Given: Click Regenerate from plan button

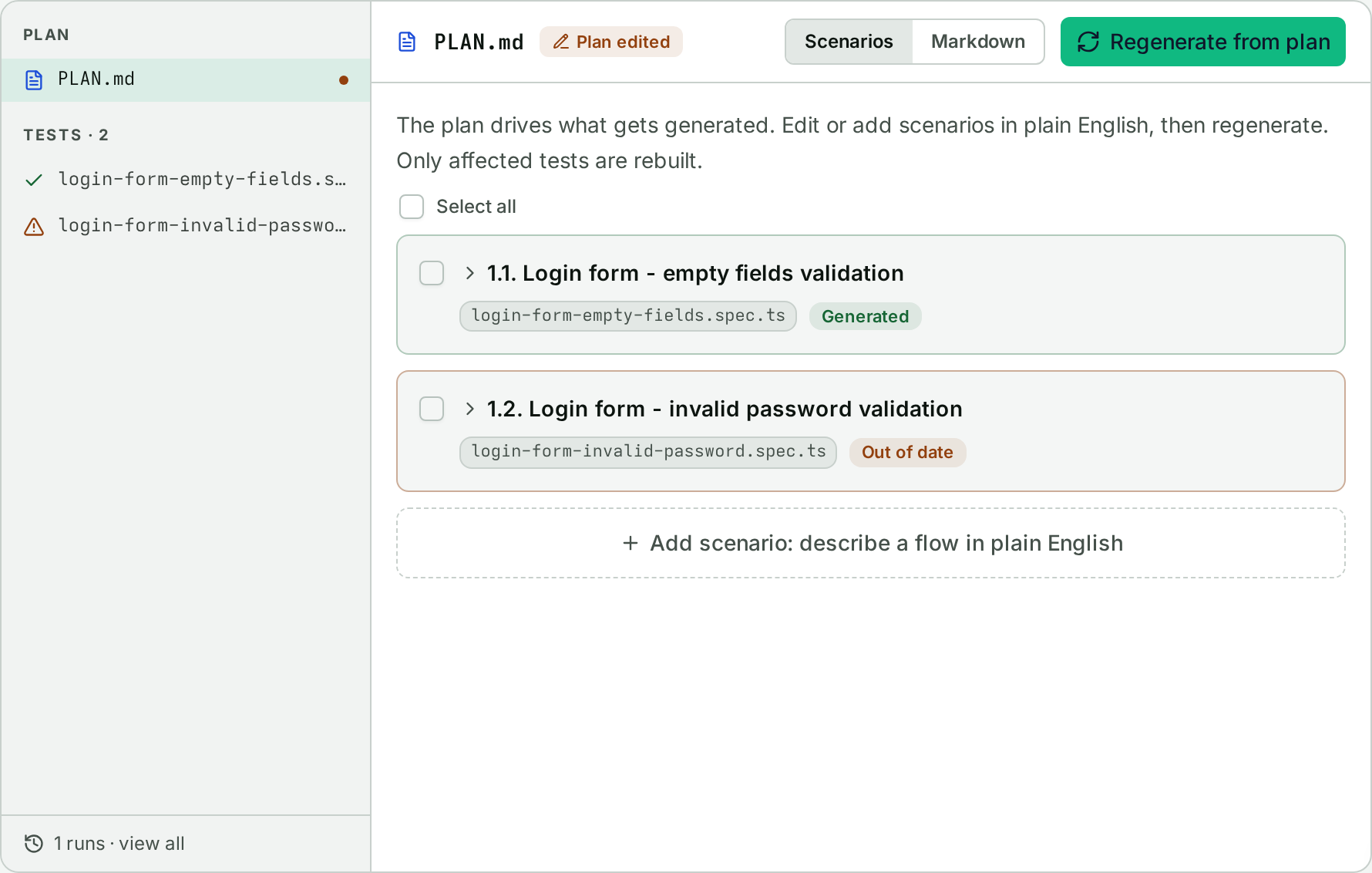Looking at the screenshot, I should pos(1202,42).
